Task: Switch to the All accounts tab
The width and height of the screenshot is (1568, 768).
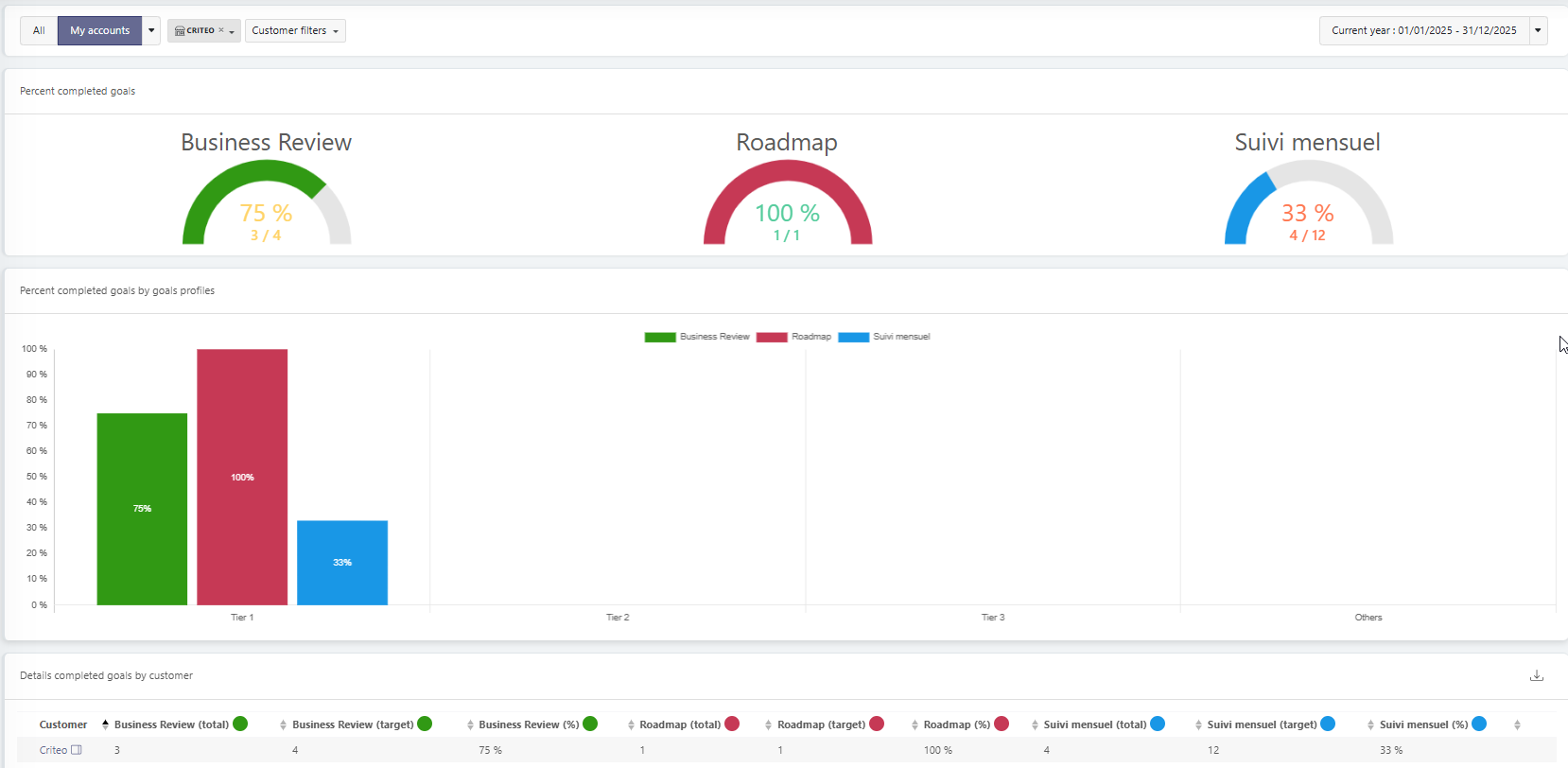Action: [x=39, y=30]
